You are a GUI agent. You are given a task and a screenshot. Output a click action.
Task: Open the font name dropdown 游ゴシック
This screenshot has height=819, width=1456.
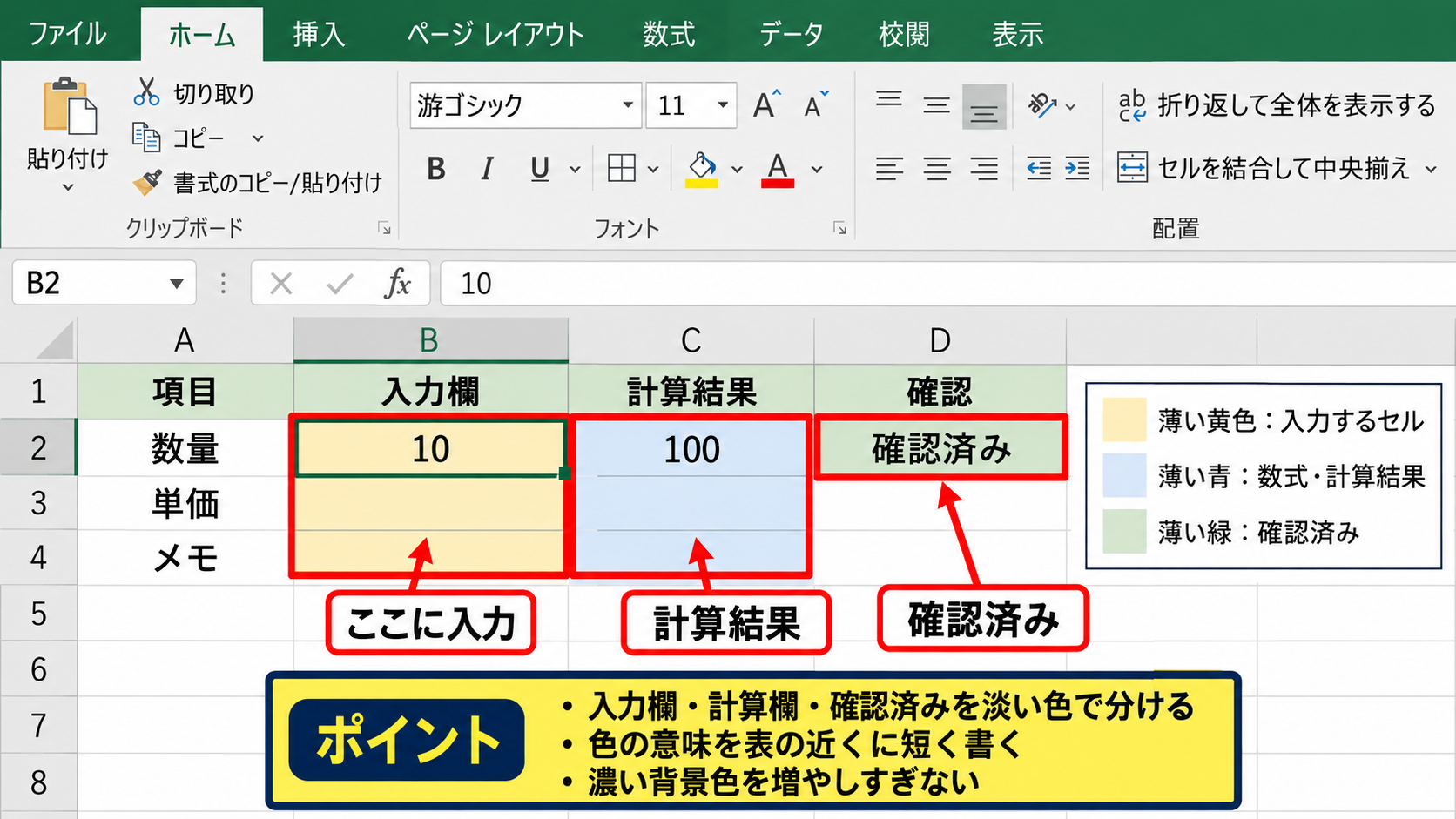point(628,105)
